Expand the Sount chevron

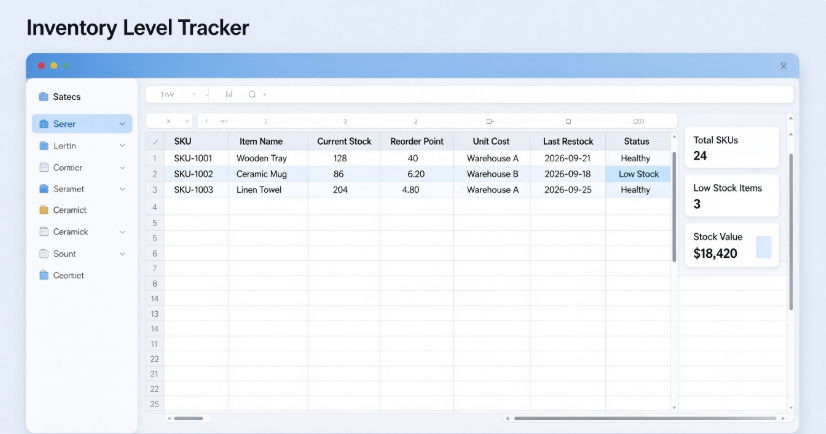122,254
